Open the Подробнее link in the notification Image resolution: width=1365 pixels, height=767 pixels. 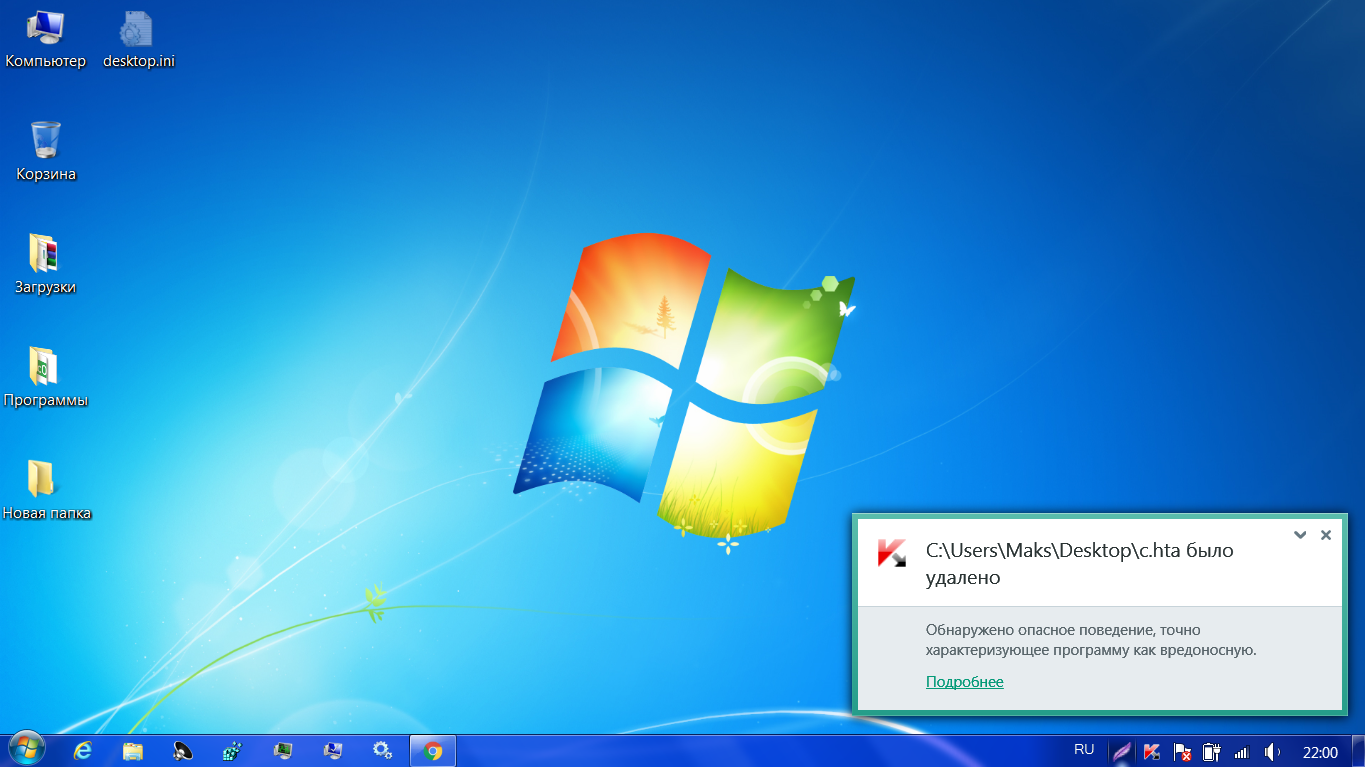point(964,682)
